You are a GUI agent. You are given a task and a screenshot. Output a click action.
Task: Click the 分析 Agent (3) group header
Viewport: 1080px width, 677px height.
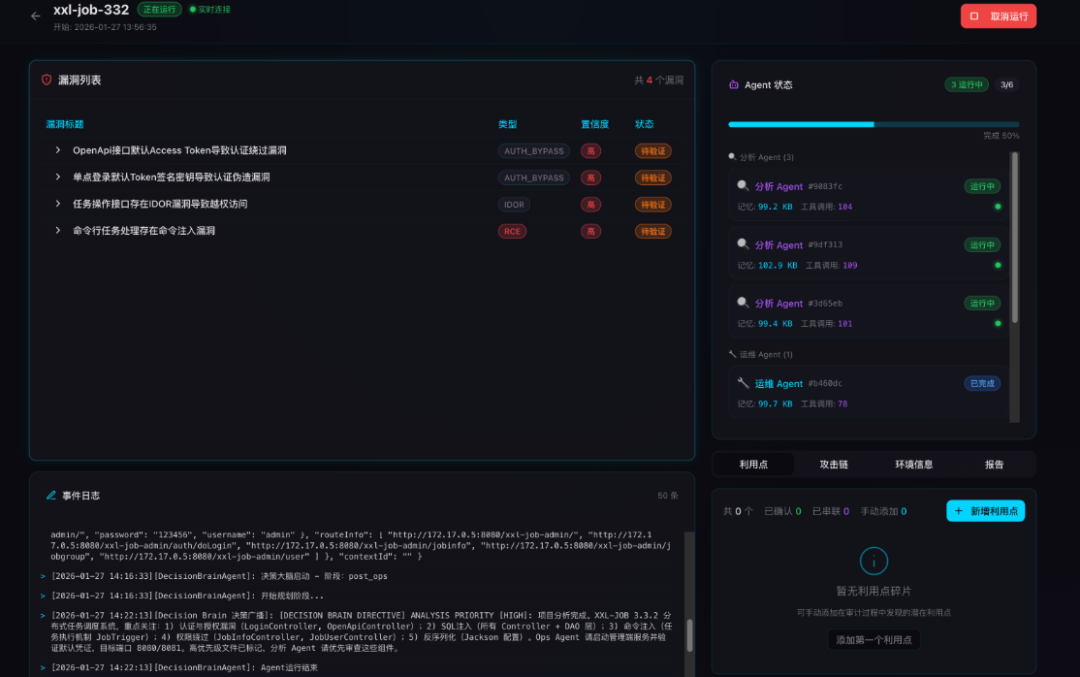761,157
